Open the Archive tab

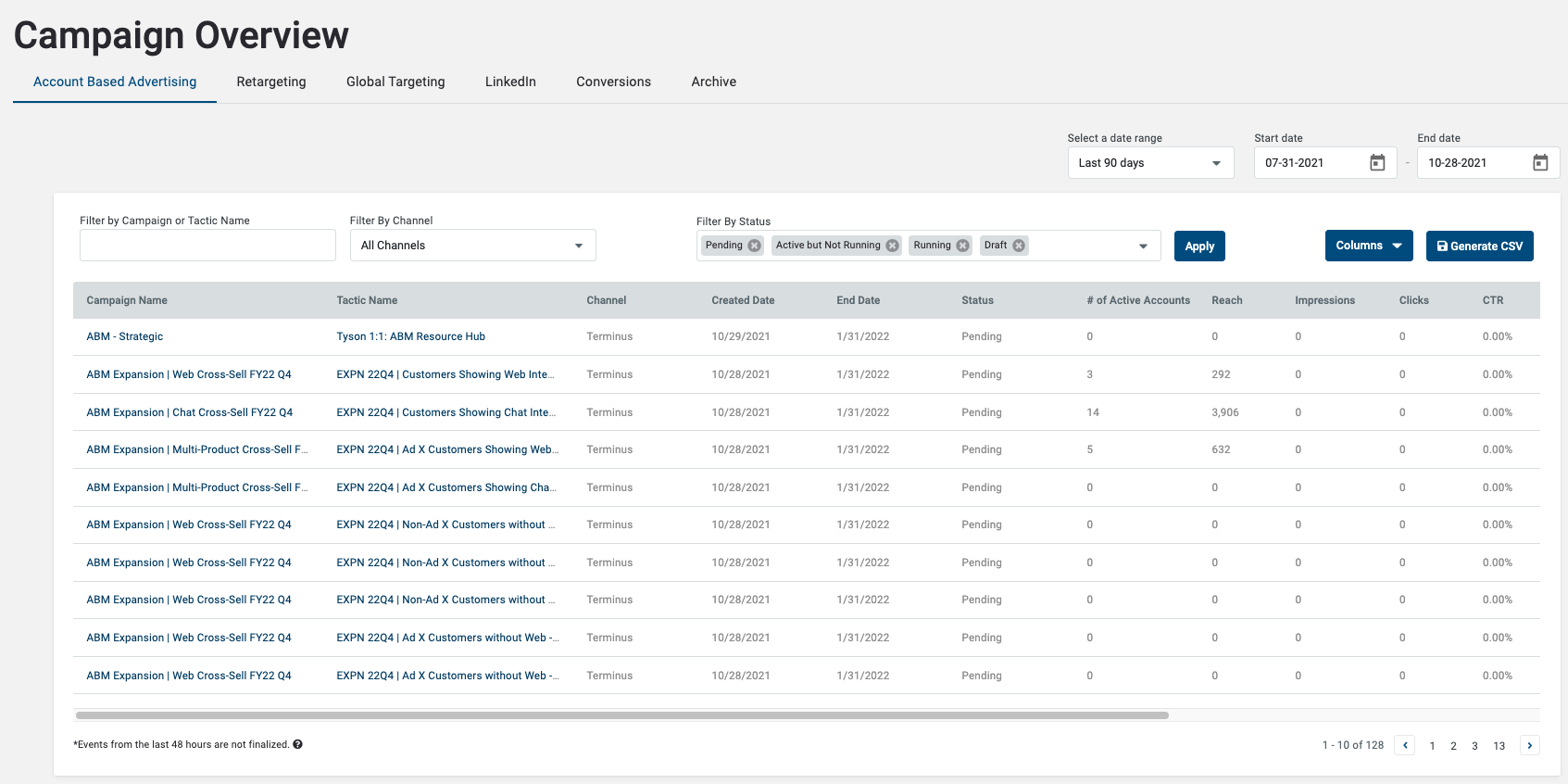[714, 82]
